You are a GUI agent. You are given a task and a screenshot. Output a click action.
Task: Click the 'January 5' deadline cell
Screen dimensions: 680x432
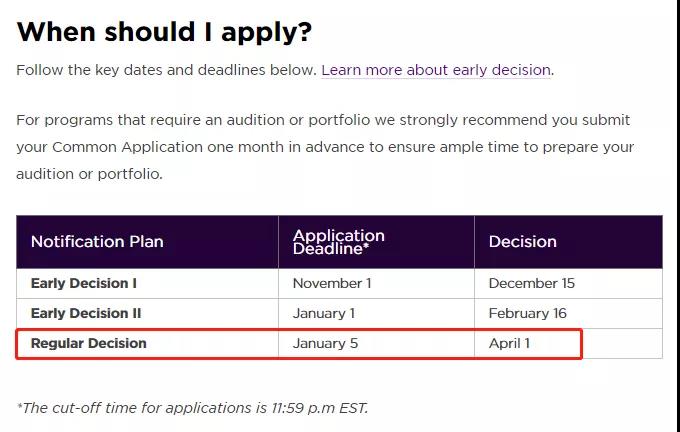(324, 343)
